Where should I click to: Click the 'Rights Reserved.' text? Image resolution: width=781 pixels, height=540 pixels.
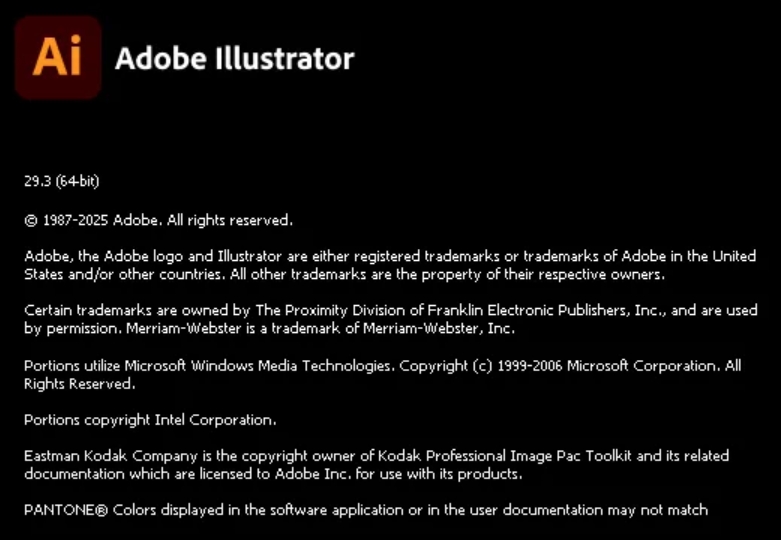tap(79, 383)
